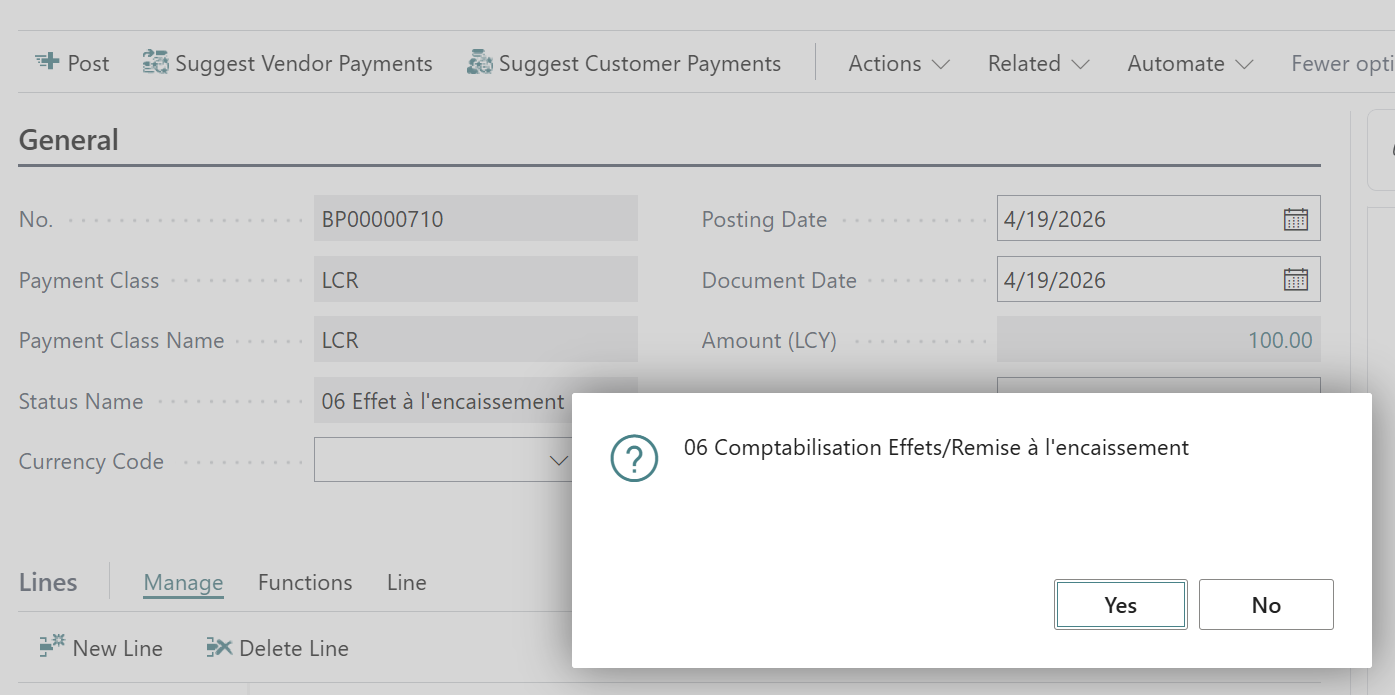Viewport: 1395px width, 695px height.
Task: Click the Delete Line icon
Action: coord(218,647)
